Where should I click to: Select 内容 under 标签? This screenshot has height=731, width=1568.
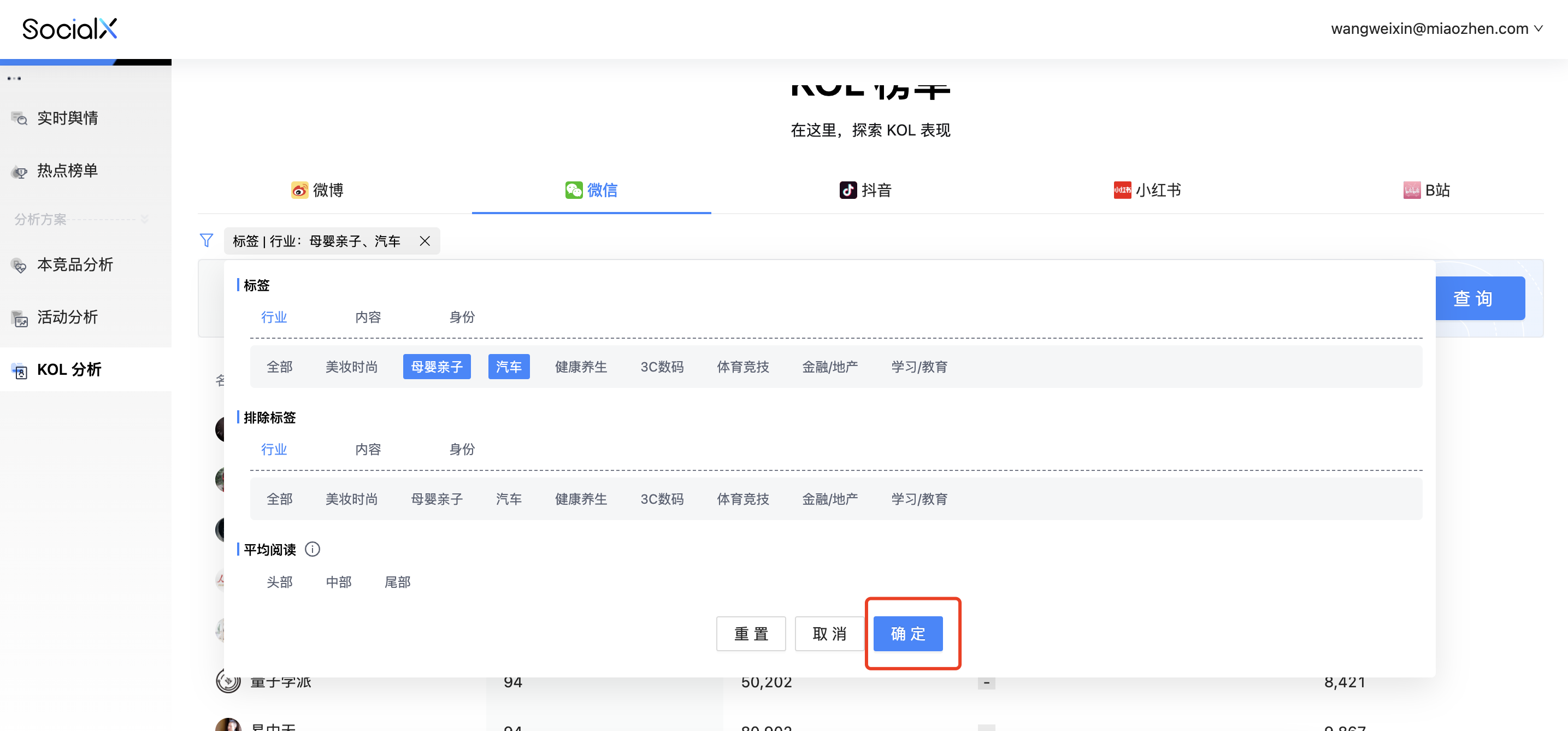(x=368, y=318)
